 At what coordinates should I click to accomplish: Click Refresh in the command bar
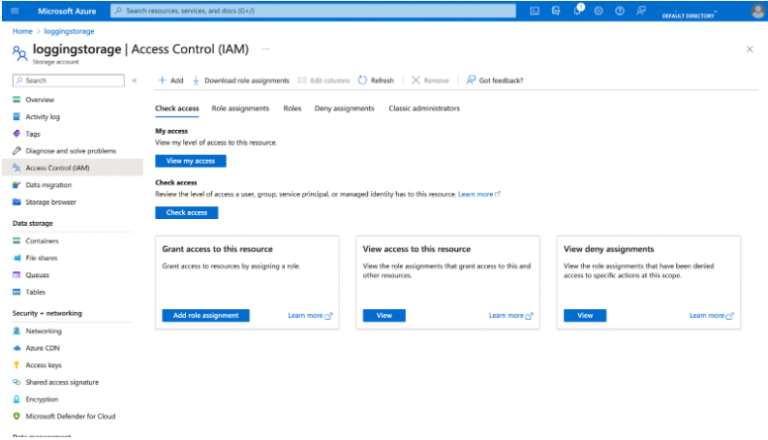pyautogui.click(x=376, y=80)
